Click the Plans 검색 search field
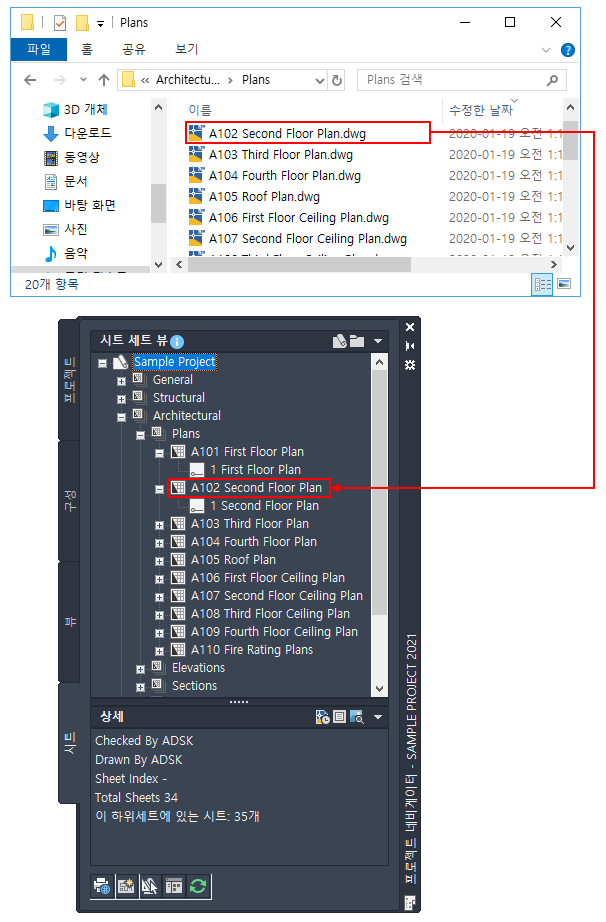This screenshot has width=606, height=922. [x=462, y=80]
